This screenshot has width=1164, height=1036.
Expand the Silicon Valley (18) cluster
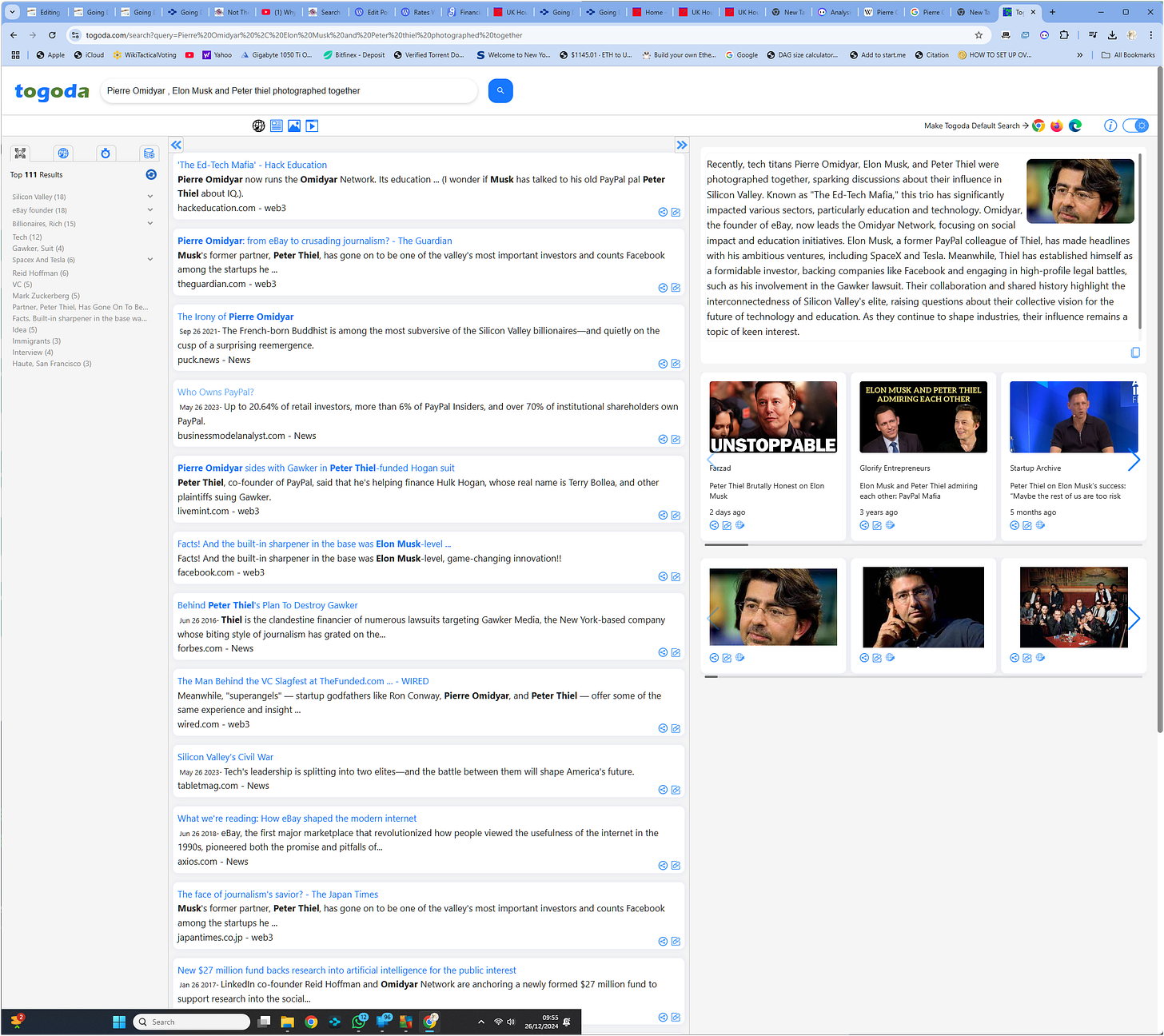(150, 197)
